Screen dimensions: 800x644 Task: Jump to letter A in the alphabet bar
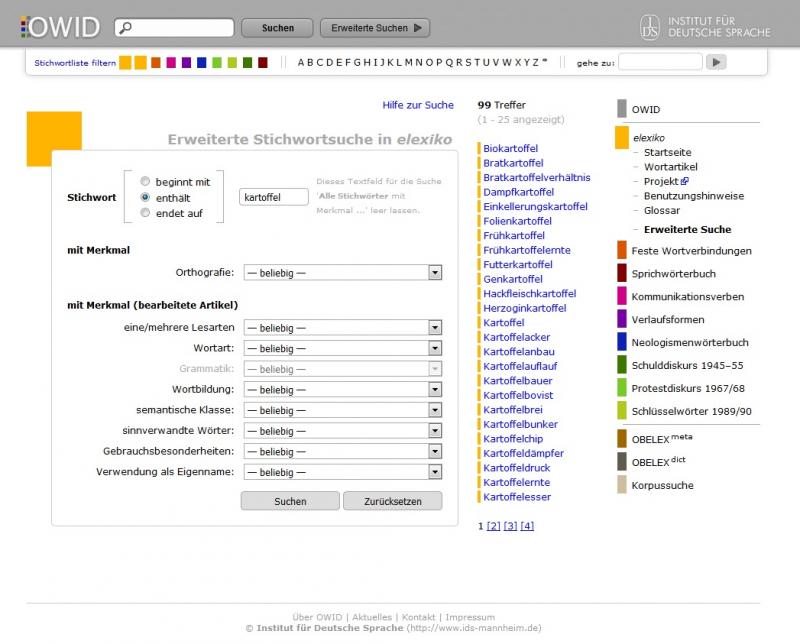coord(301,63)
